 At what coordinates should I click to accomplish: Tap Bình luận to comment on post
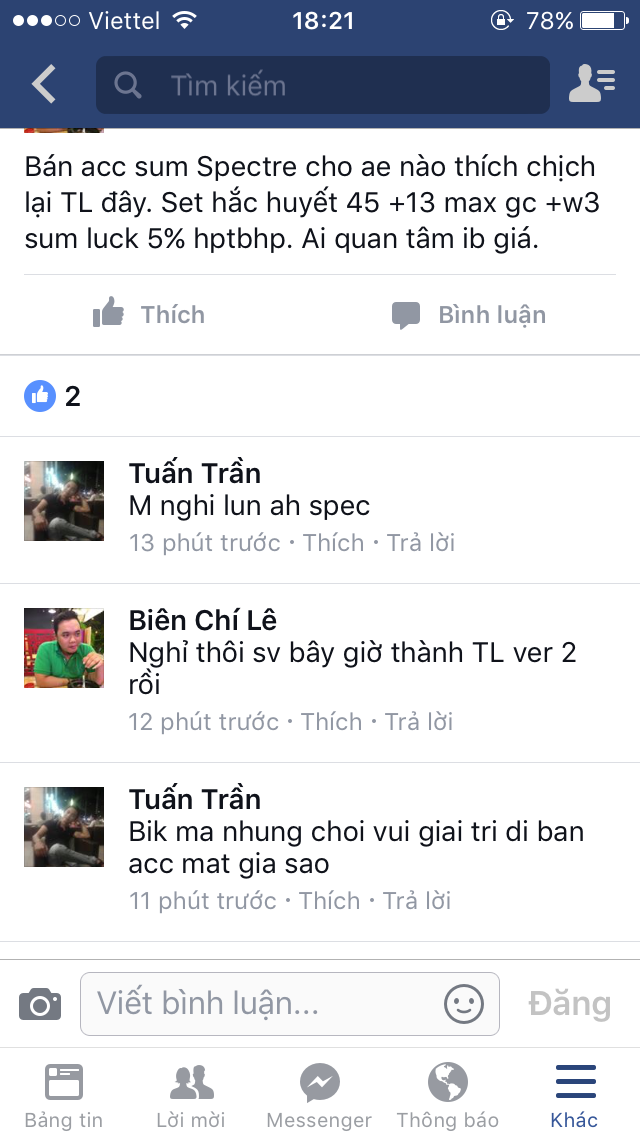coord(468,314)
